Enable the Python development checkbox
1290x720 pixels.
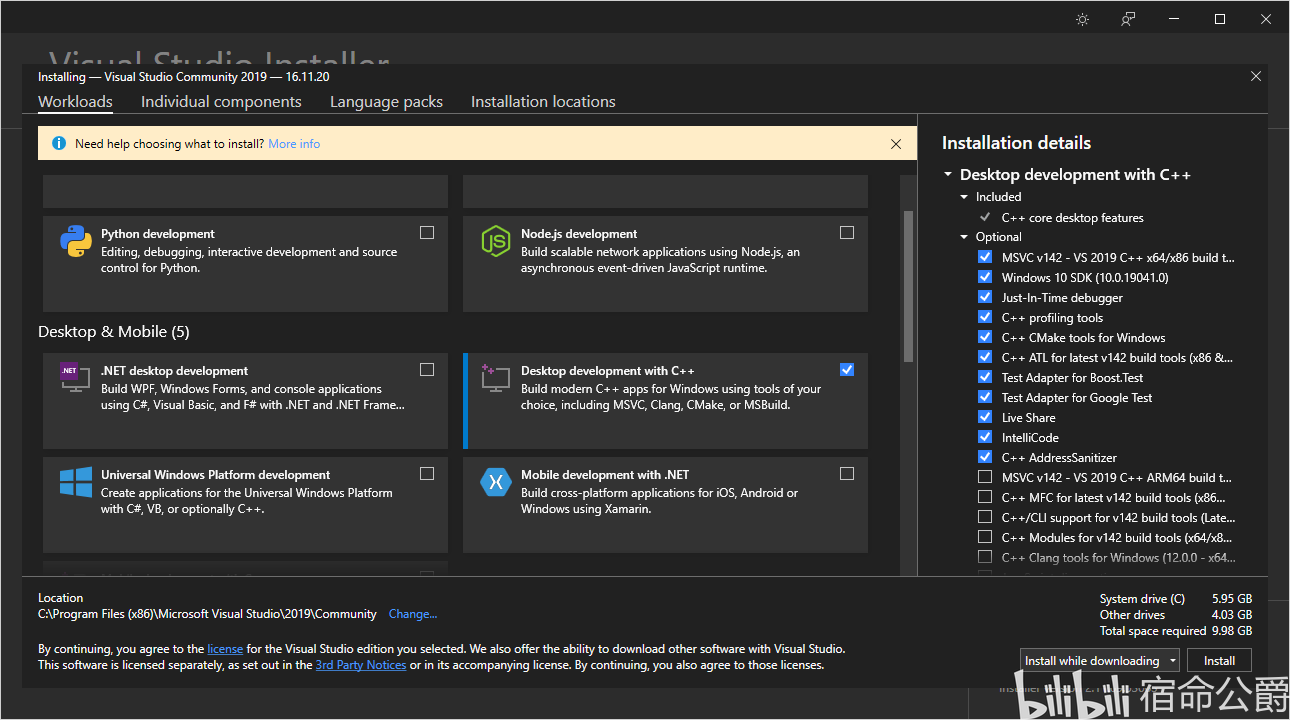click(427, 233)
